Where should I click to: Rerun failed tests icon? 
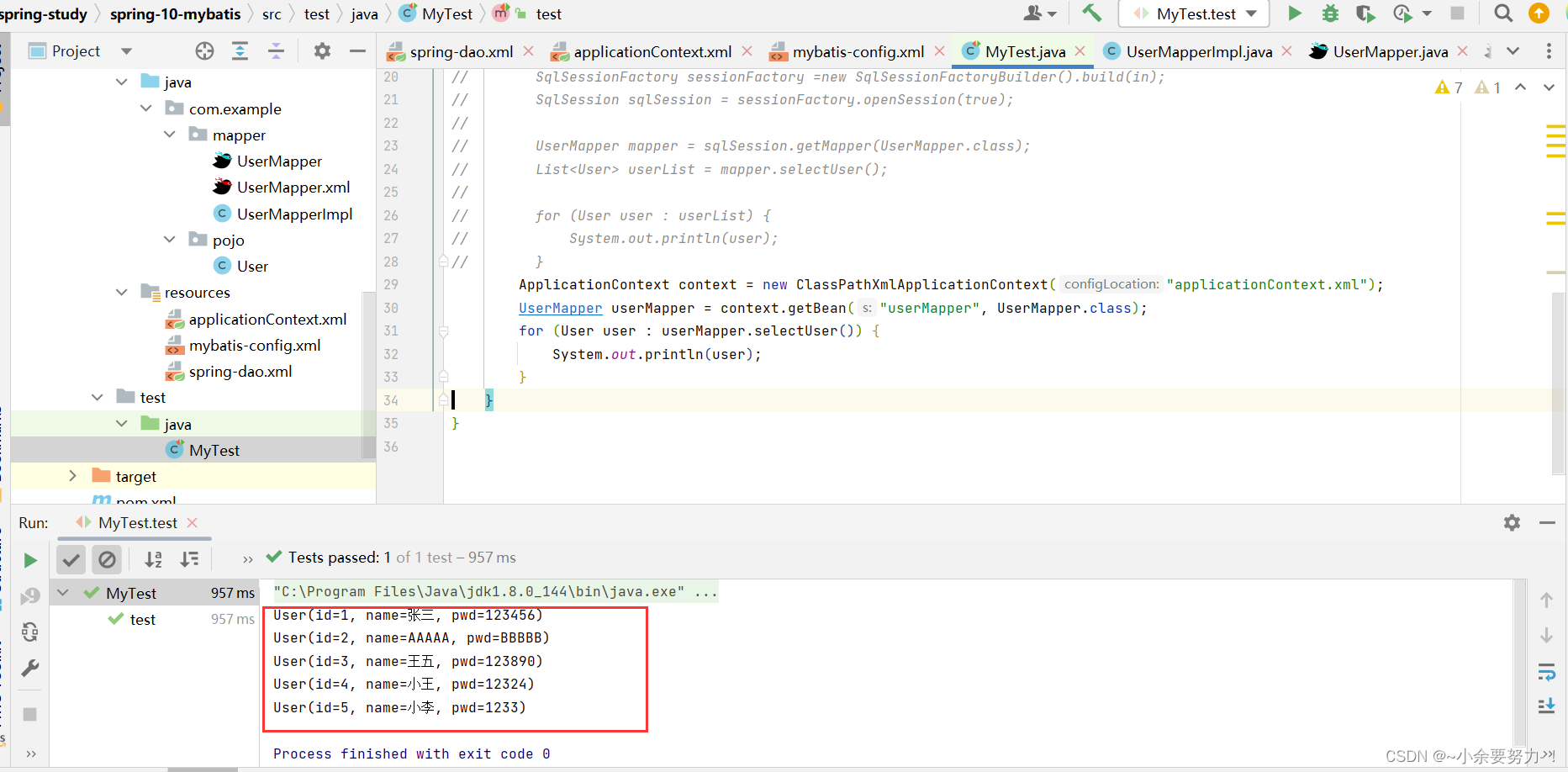tap(30, 596)
